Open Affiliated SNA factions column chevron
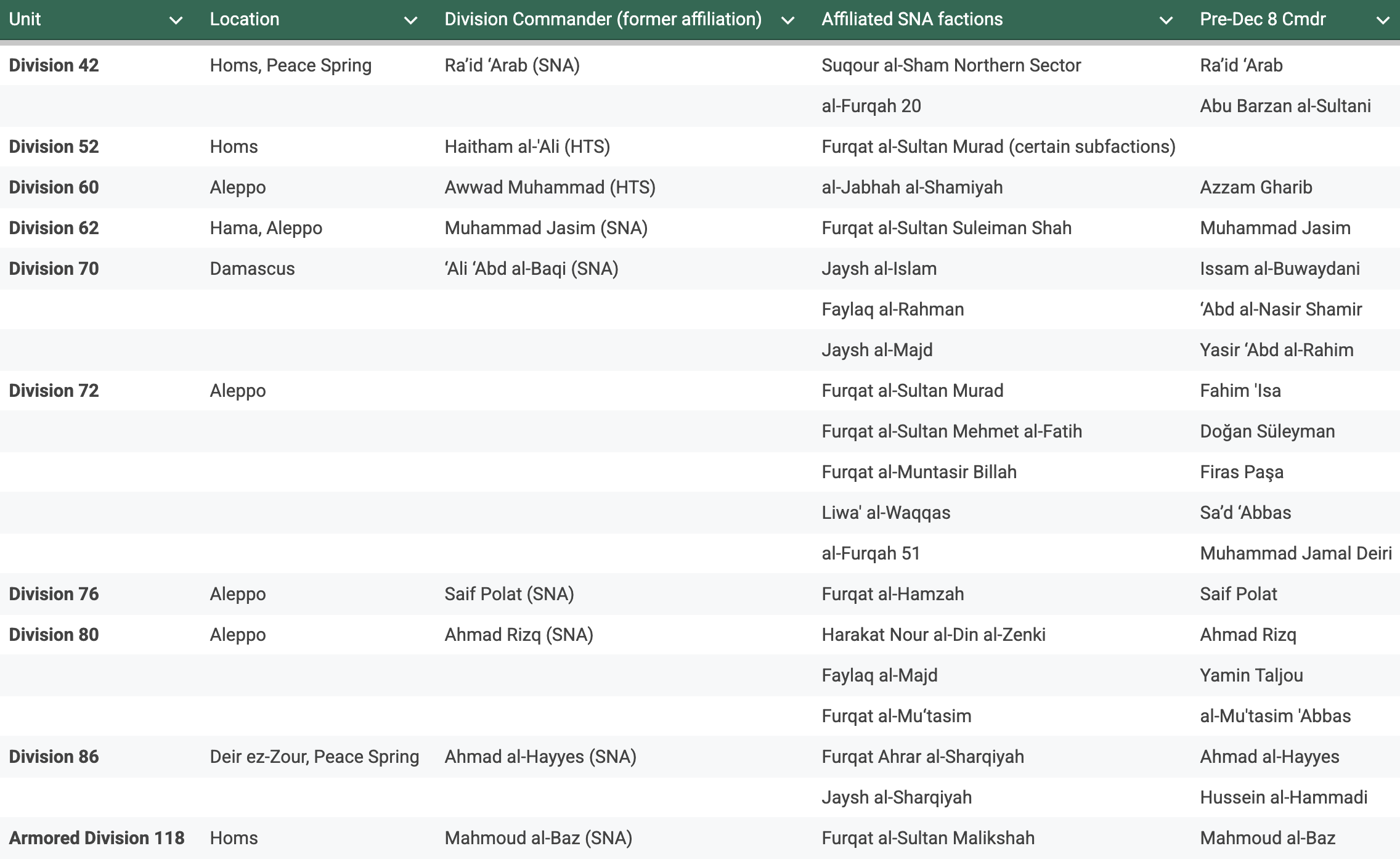 (x=1165, y=20)
